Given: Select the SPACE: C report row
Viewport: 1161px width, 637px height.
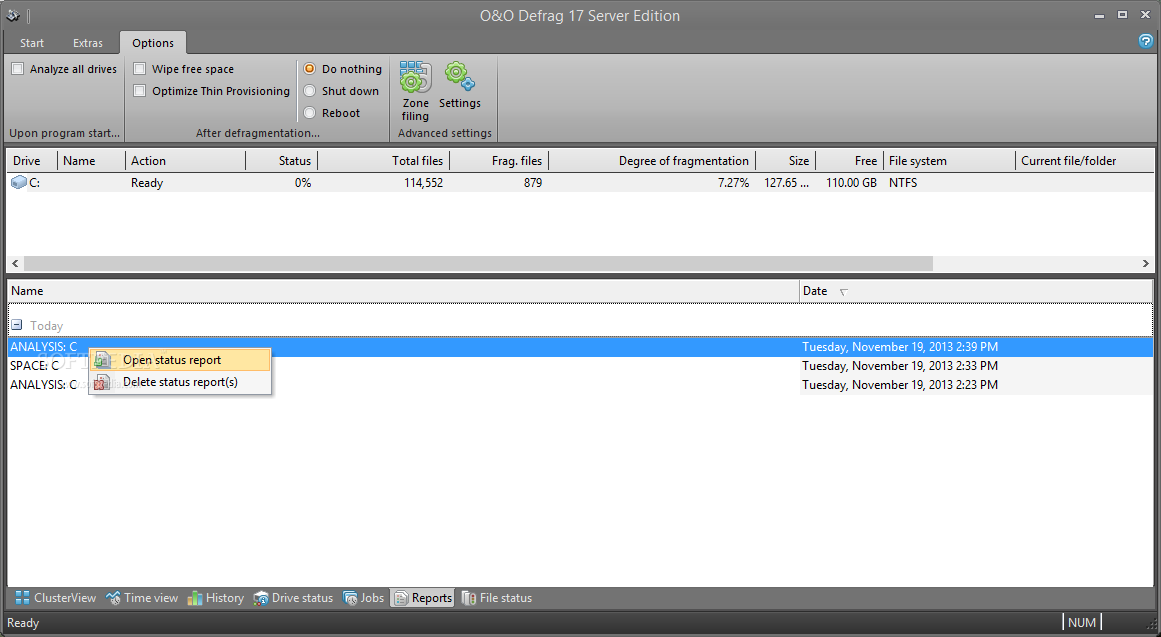Looking at the screenshot, I should pyautogui.click(x=580, y=366).
